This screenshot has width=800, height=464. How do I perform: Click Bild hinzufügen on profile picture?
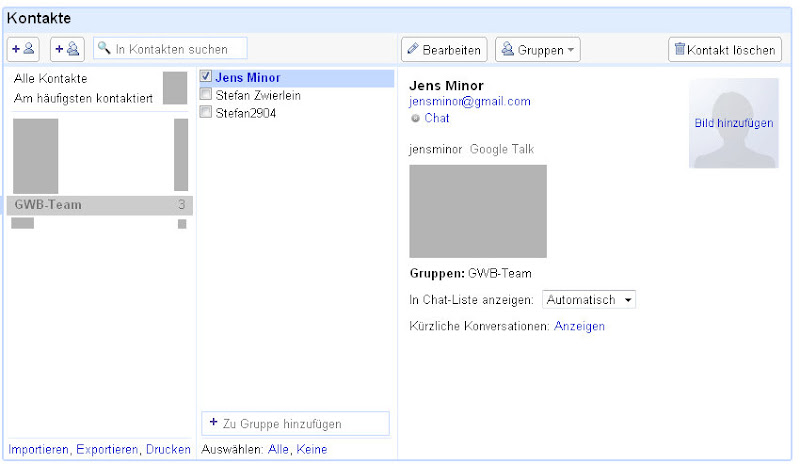point(733,123)
